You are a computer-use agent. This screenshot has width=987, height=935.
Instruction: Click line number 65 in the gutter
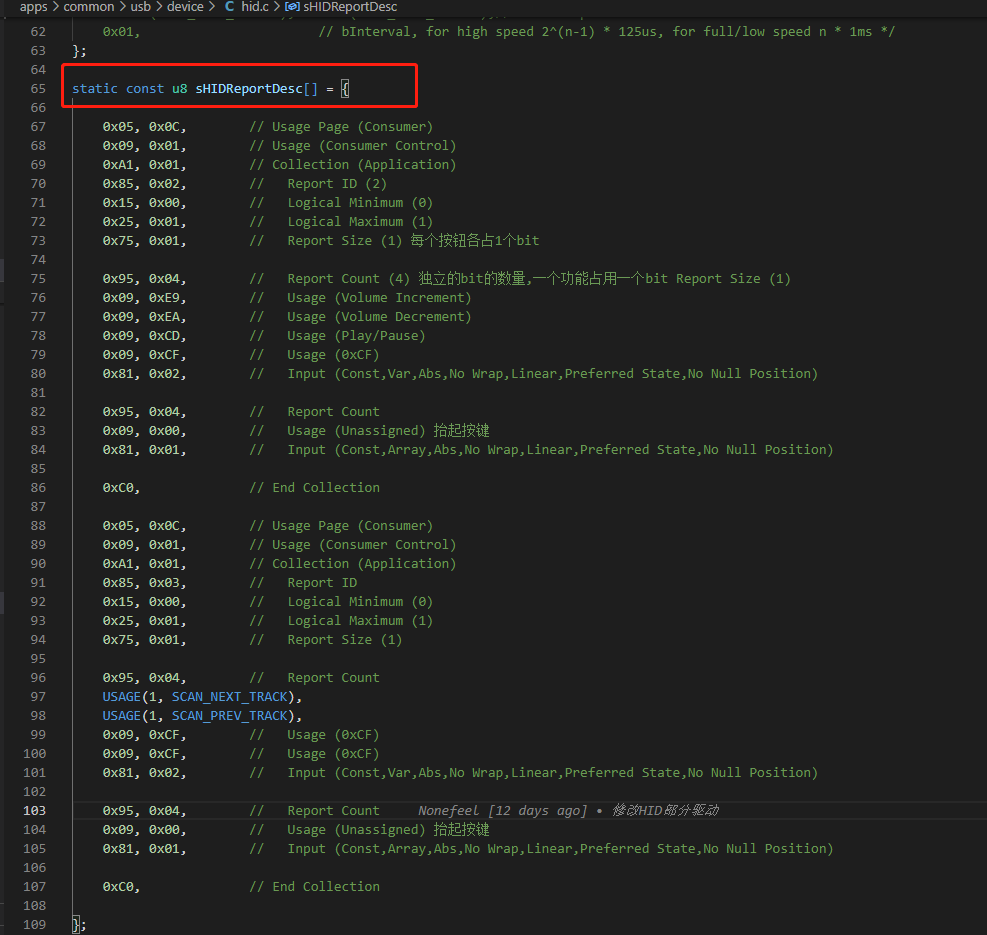coord(38,89)
